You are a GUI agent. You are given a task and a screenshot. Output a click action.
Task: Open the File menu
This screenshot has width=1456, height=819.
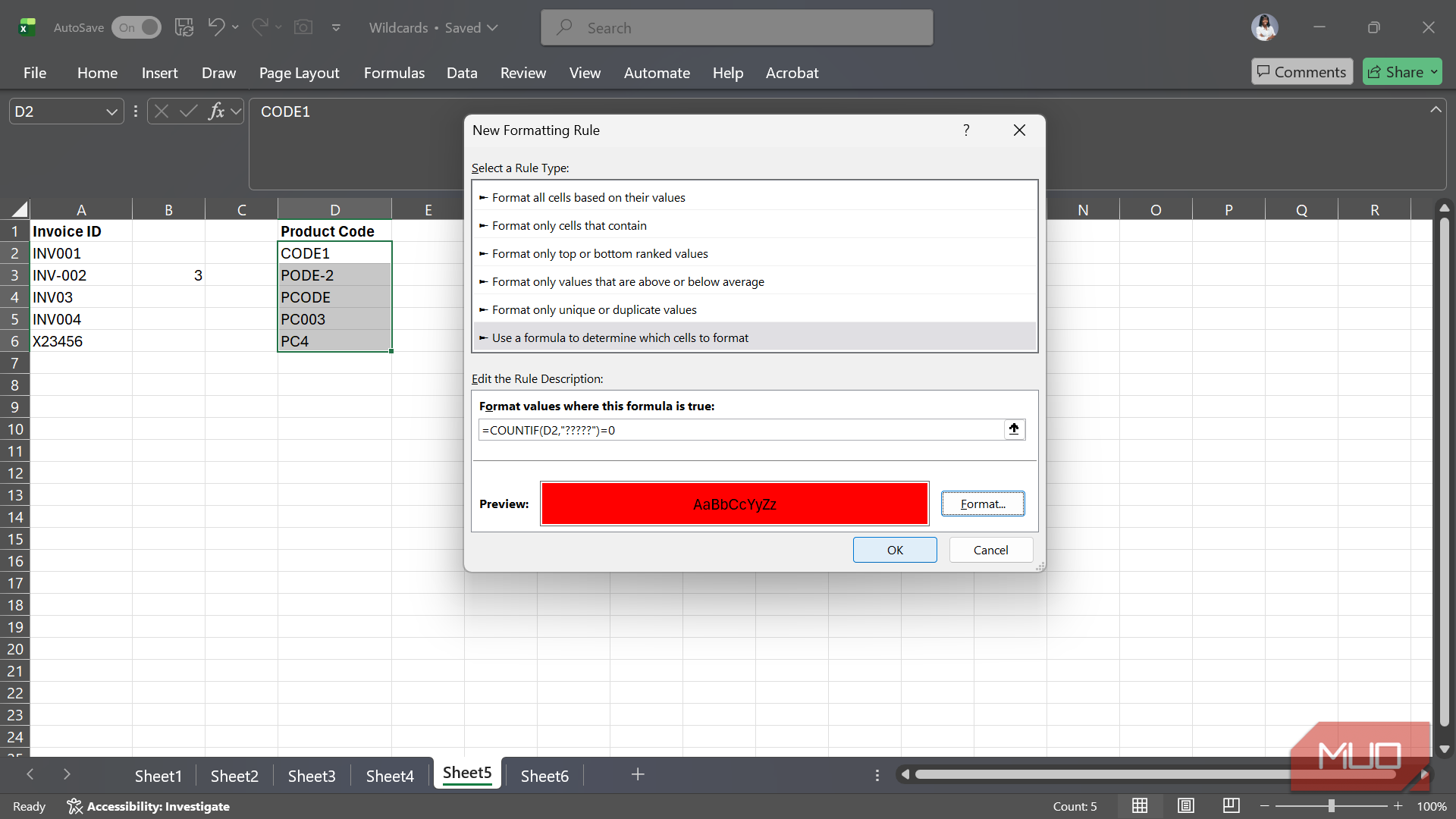point(35,73)
